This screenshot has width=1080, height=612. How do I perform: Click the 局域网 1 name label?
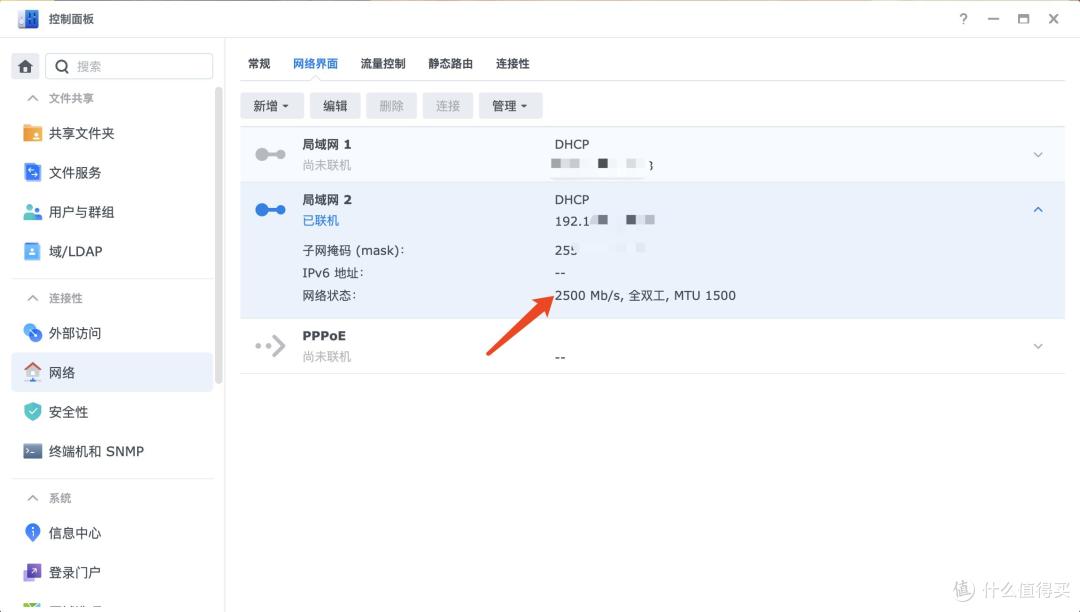tap(326, 145)
